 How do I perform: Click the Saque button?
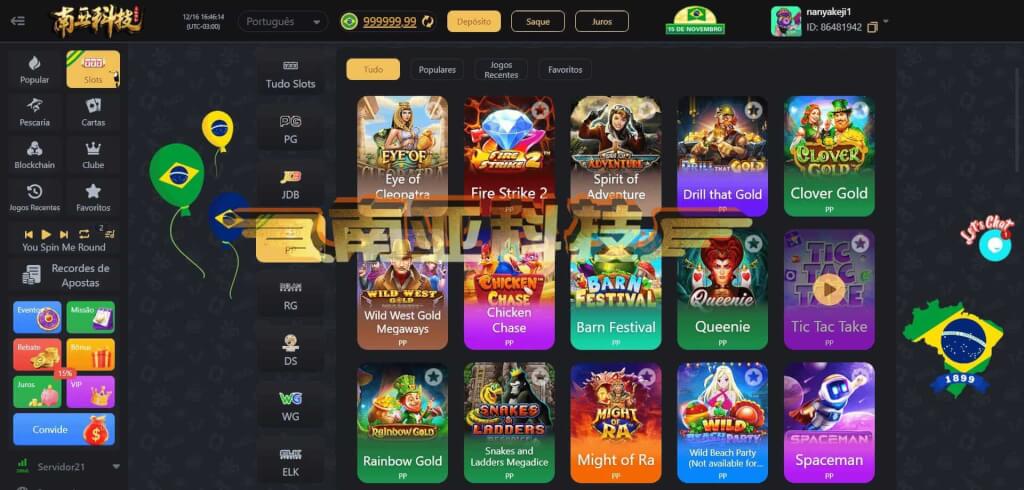[537, 22]
